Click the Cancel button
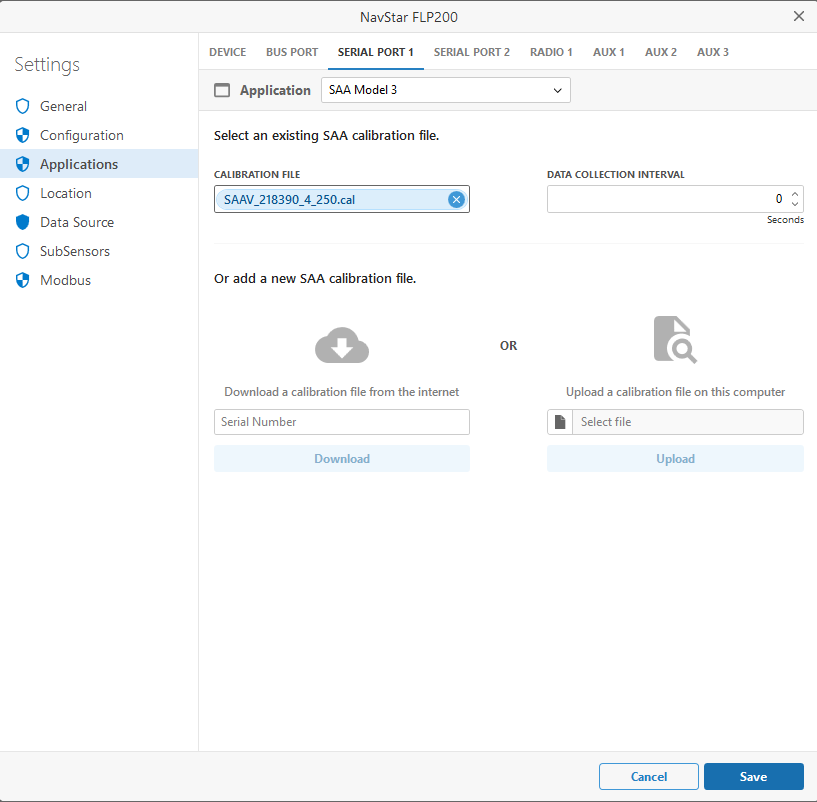817x802 pixels. tap(649, 776)
